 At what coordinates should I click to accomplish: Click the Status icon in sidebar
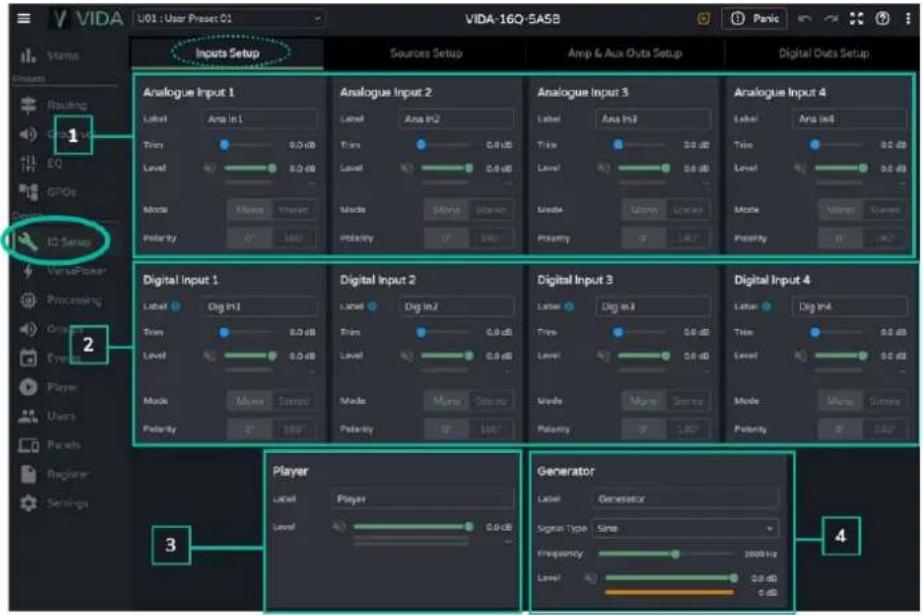click(28, 56)
